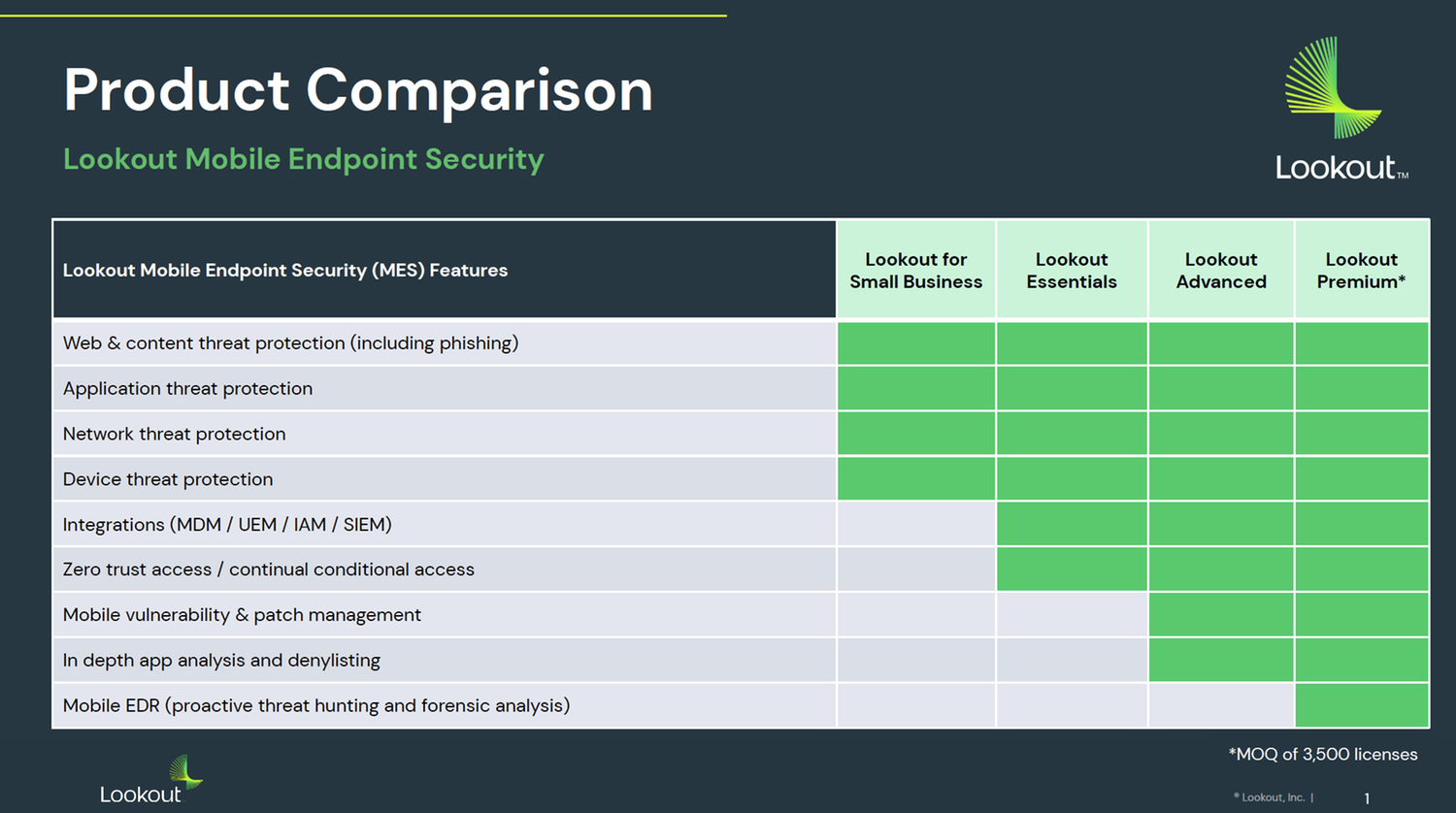Viewport: 1456px width, 813px height.
Task: Select the Lookout for Small Business column header
Action: point(916,270)
